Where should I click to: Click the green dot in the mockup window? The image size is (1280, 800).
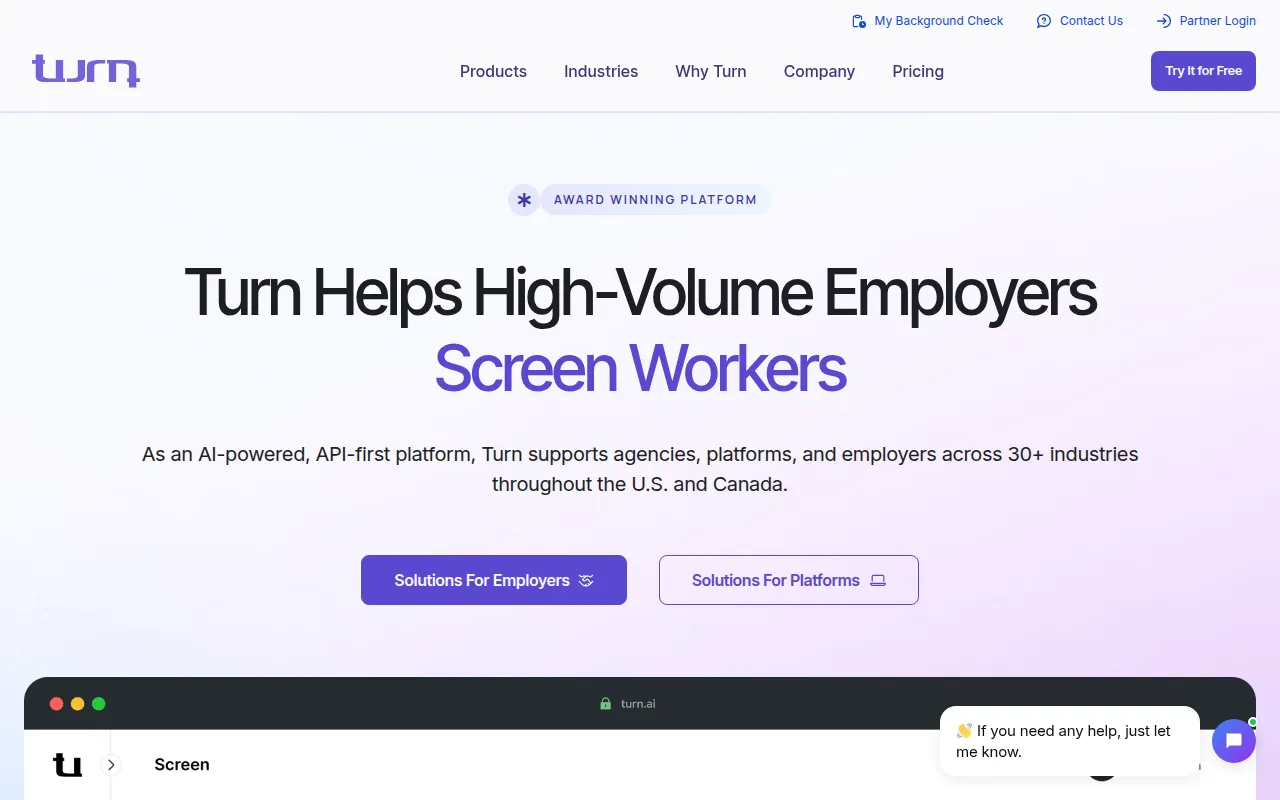click(99, 704)
